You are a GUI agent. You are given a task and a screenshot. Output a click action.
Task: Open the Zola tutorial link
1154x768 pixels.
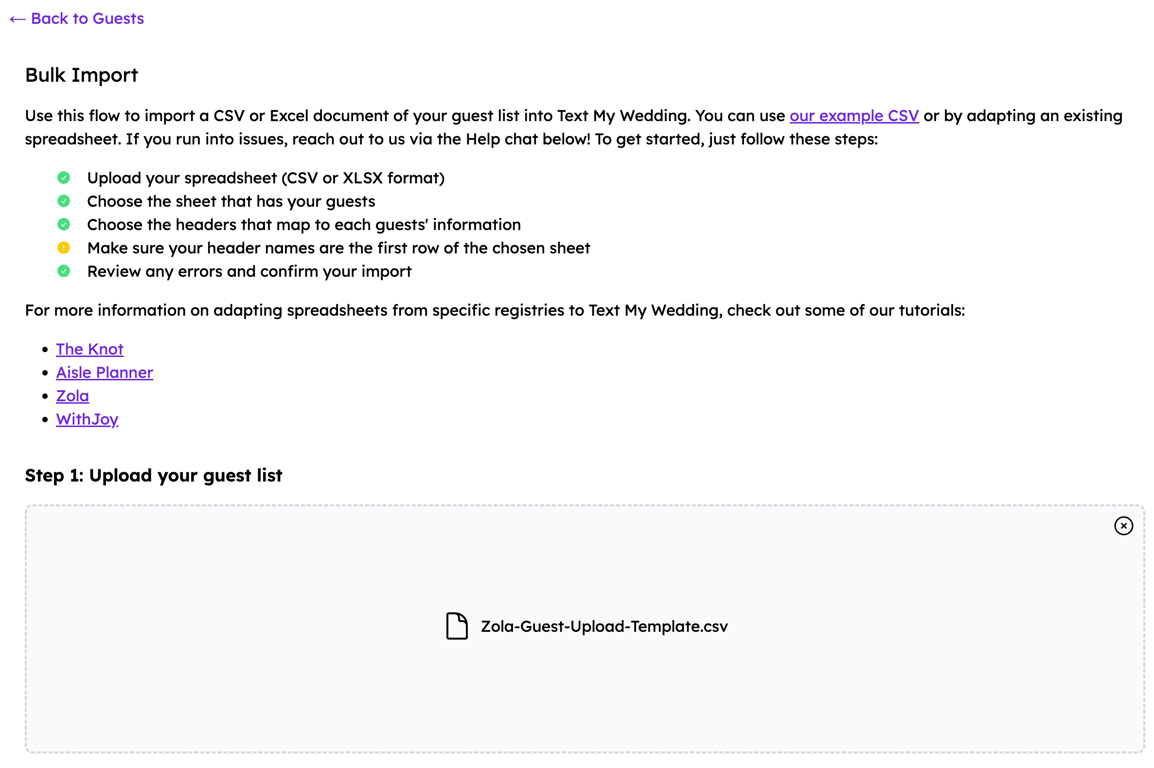click(72, 396)
